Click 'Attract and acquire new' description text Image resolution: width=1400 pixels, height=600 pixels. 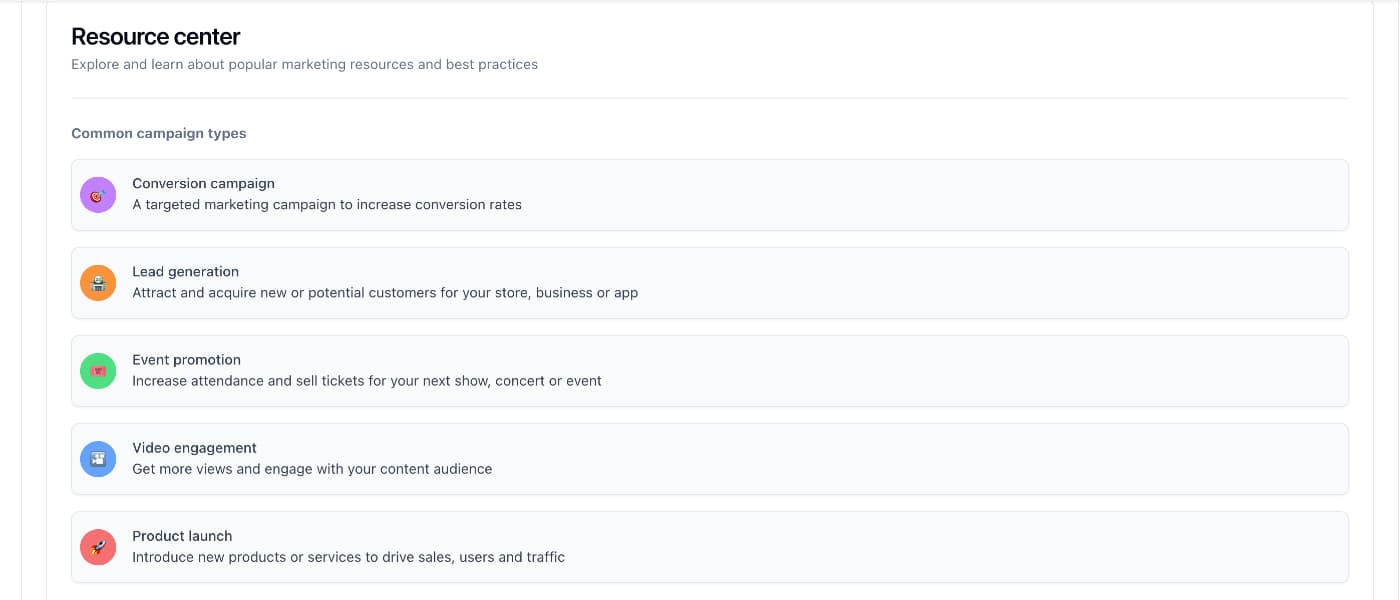[385, 293]
